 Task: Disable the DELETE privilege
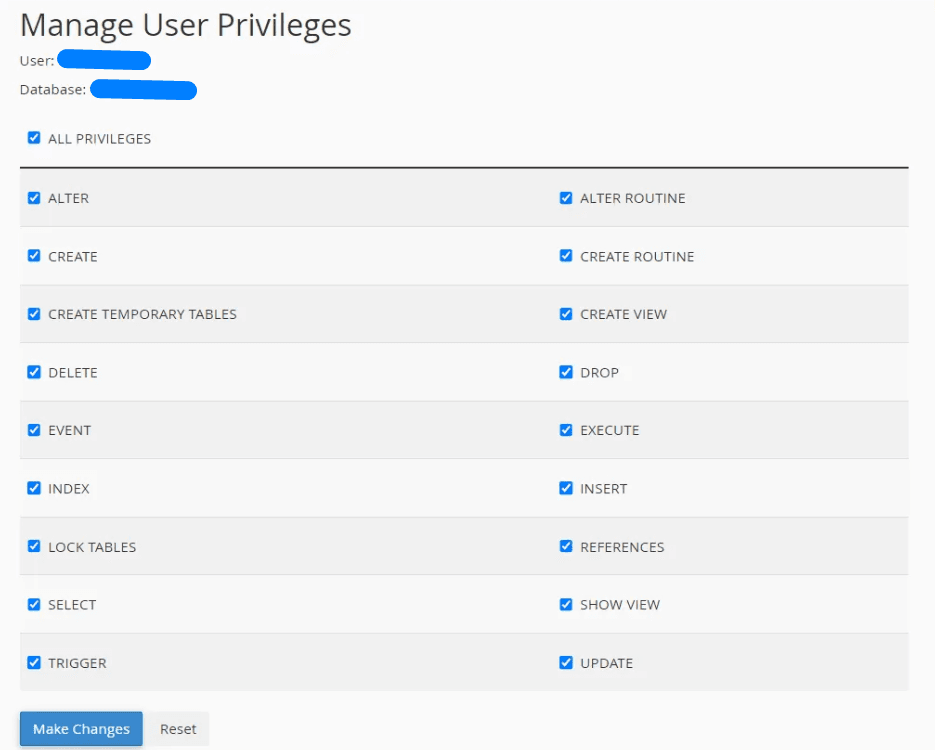(x=34, y=372)
